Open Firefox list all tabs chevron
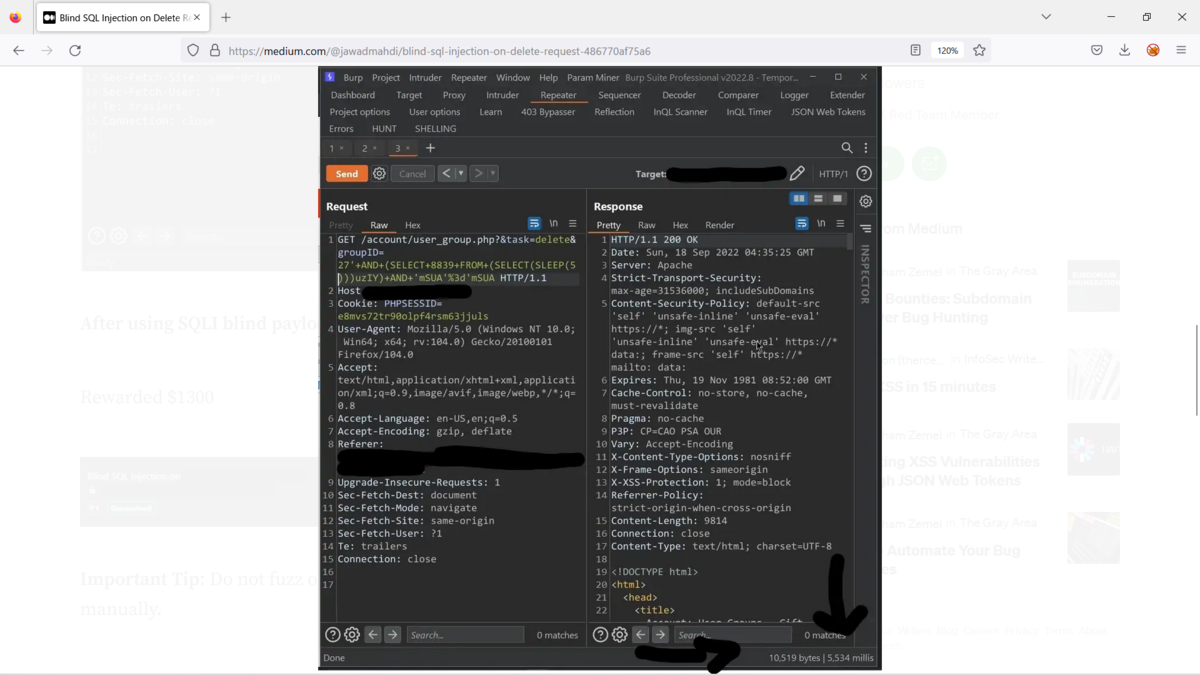Image resolution: width=1200 pixels, height=675 pixels. pyautogui.click(x=1046, y=17)
